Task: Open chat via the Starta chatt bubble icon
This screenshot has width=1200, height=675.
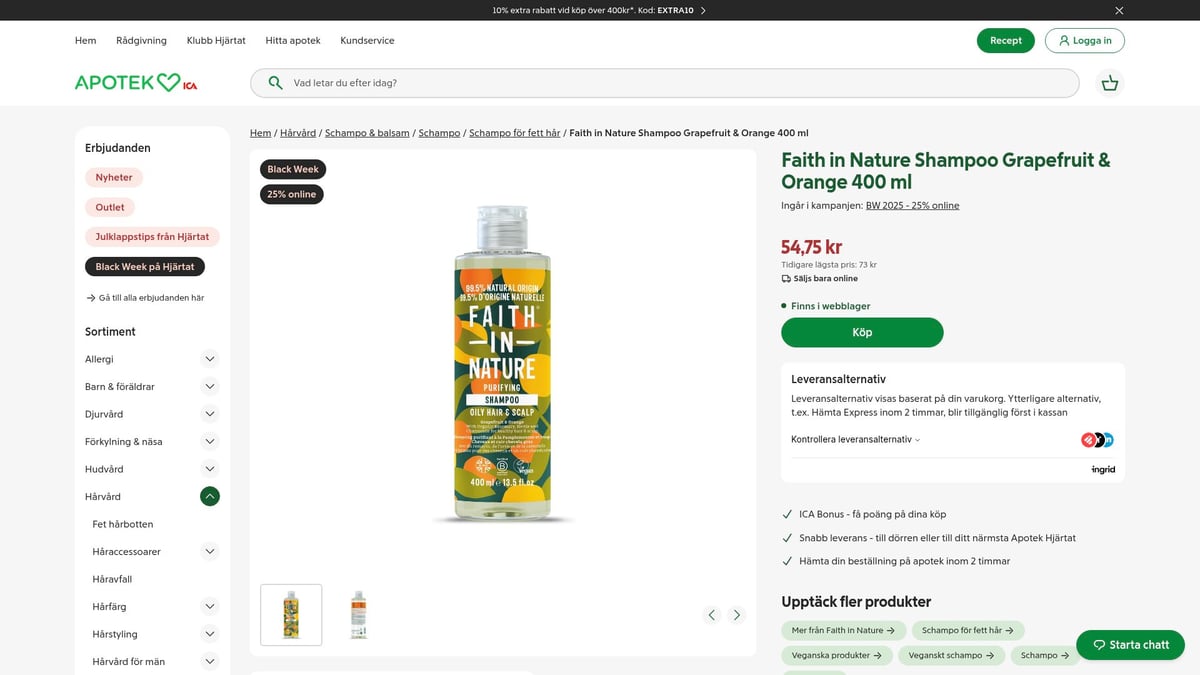Action: point(1100,645)
